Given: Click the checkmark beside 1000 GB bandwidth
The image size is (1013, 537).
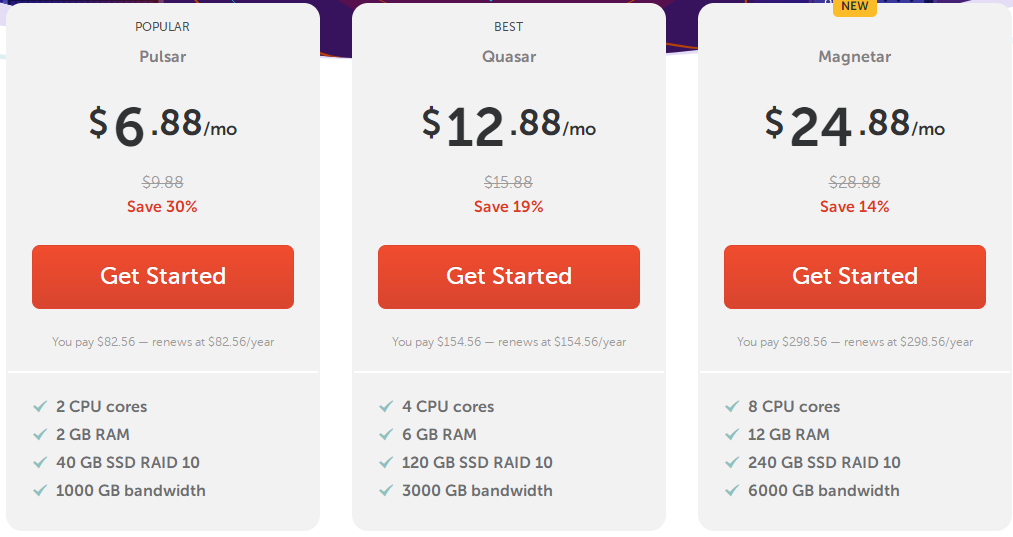Looking at the screenshot, I should pos(40,490).
